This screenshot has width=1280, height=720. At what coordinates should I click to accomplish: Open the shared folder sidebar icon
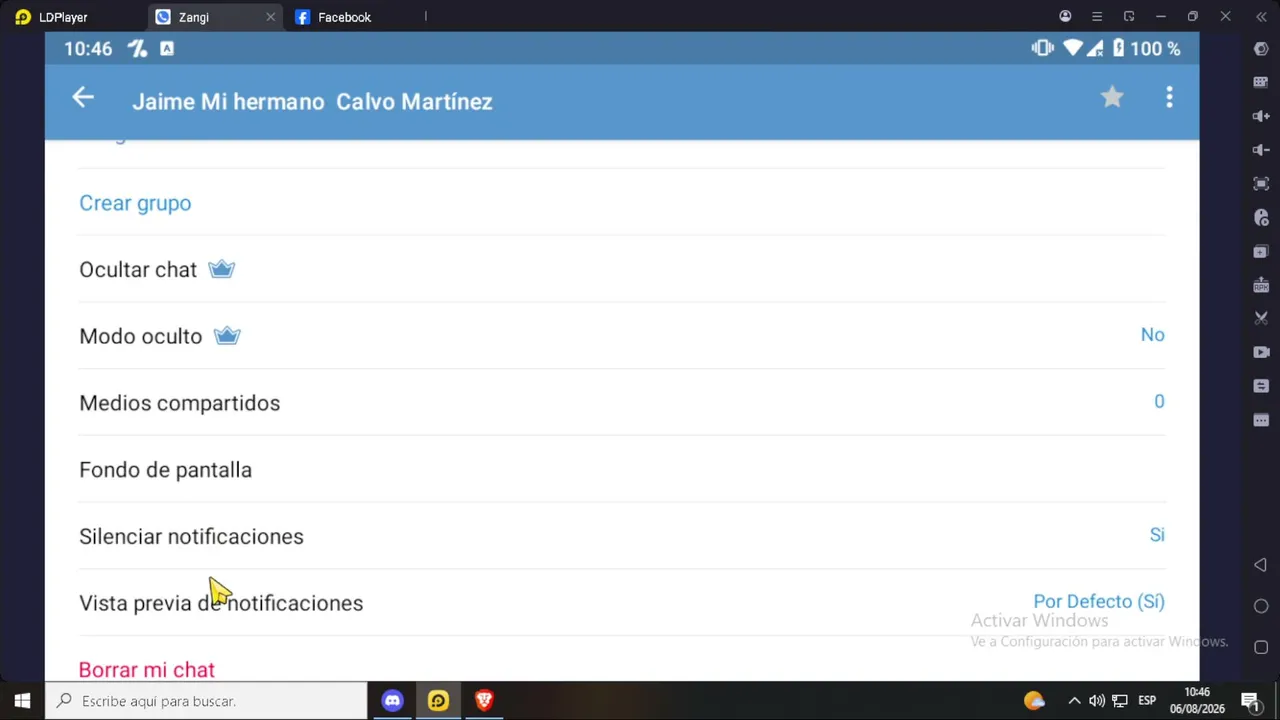click(1261, 386)
